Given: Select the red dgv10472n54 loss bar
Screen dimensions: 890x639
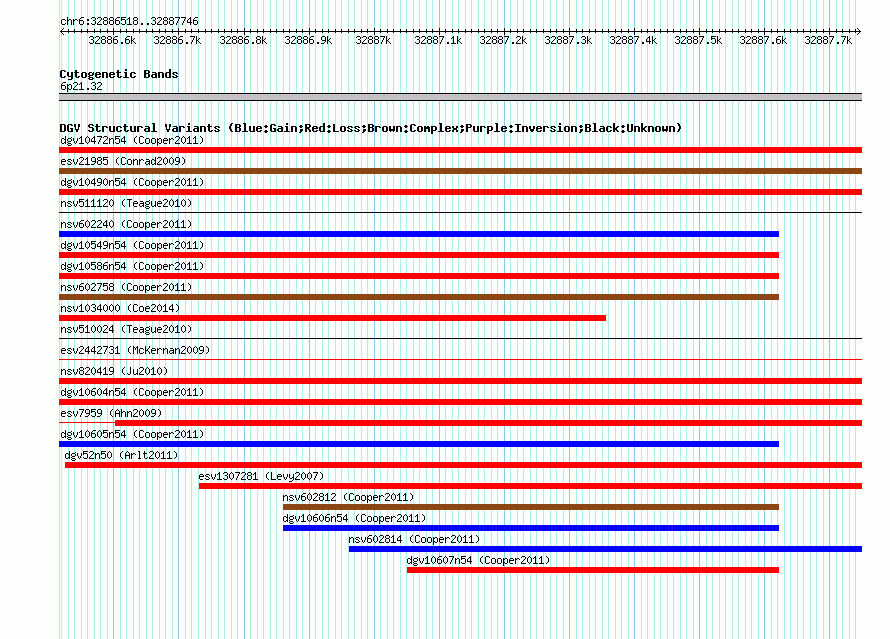Looking at the screenshot, I should coord(460,150).
